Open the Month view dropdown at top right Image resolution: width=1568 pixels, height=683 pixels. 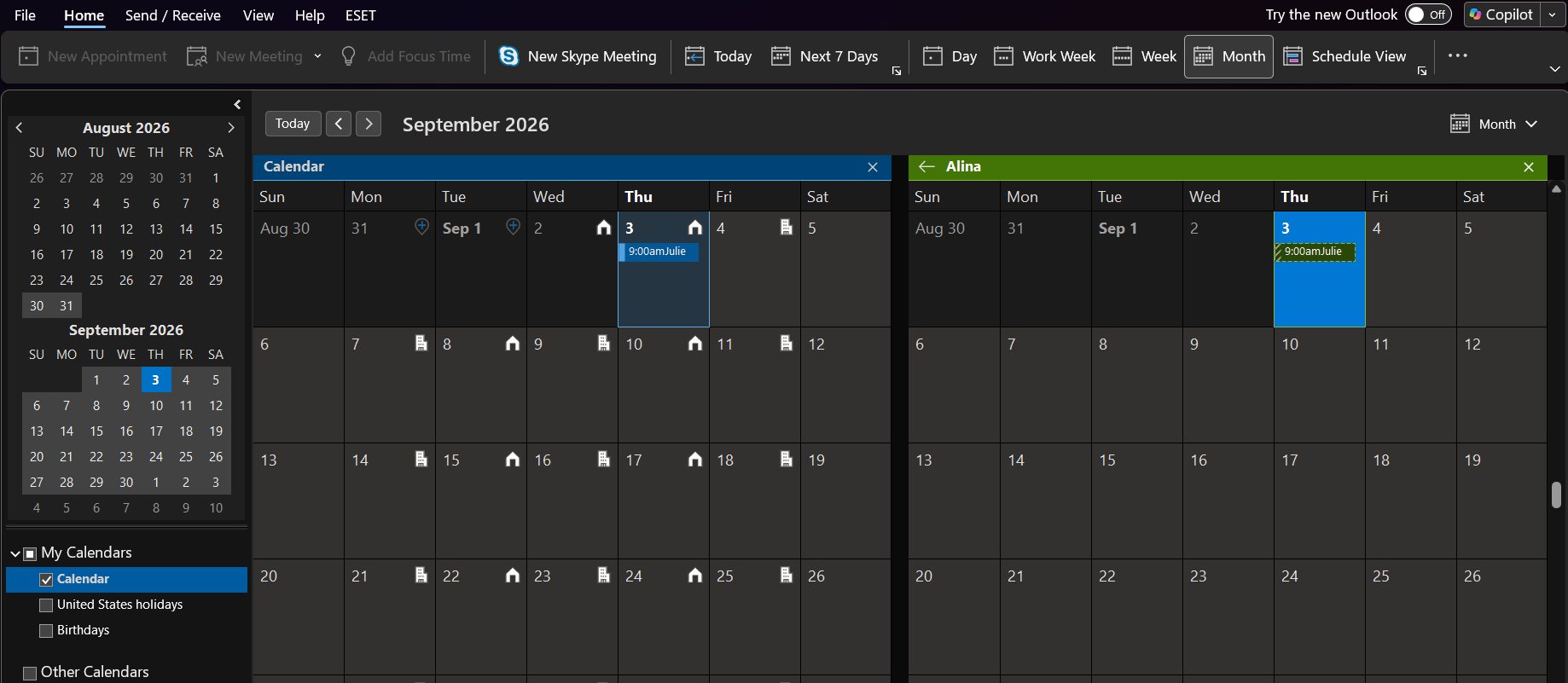click(x=1494, y=124)
